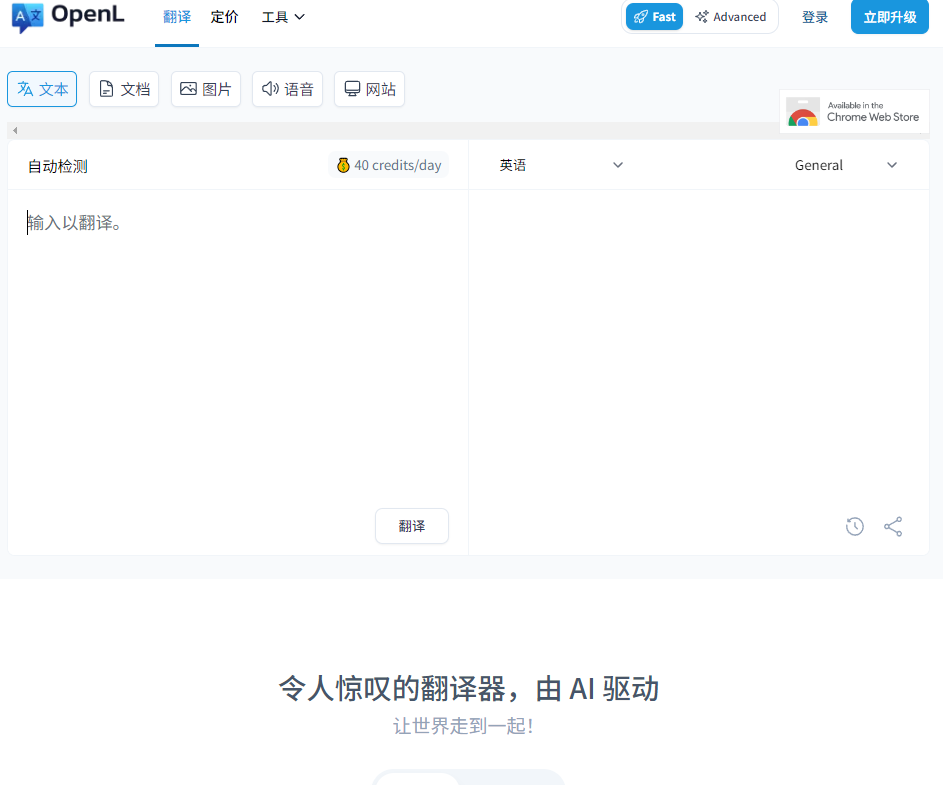943x785 pixels.
Task: Switch to Fast translation mode
Action: click(x=654, y=17)
